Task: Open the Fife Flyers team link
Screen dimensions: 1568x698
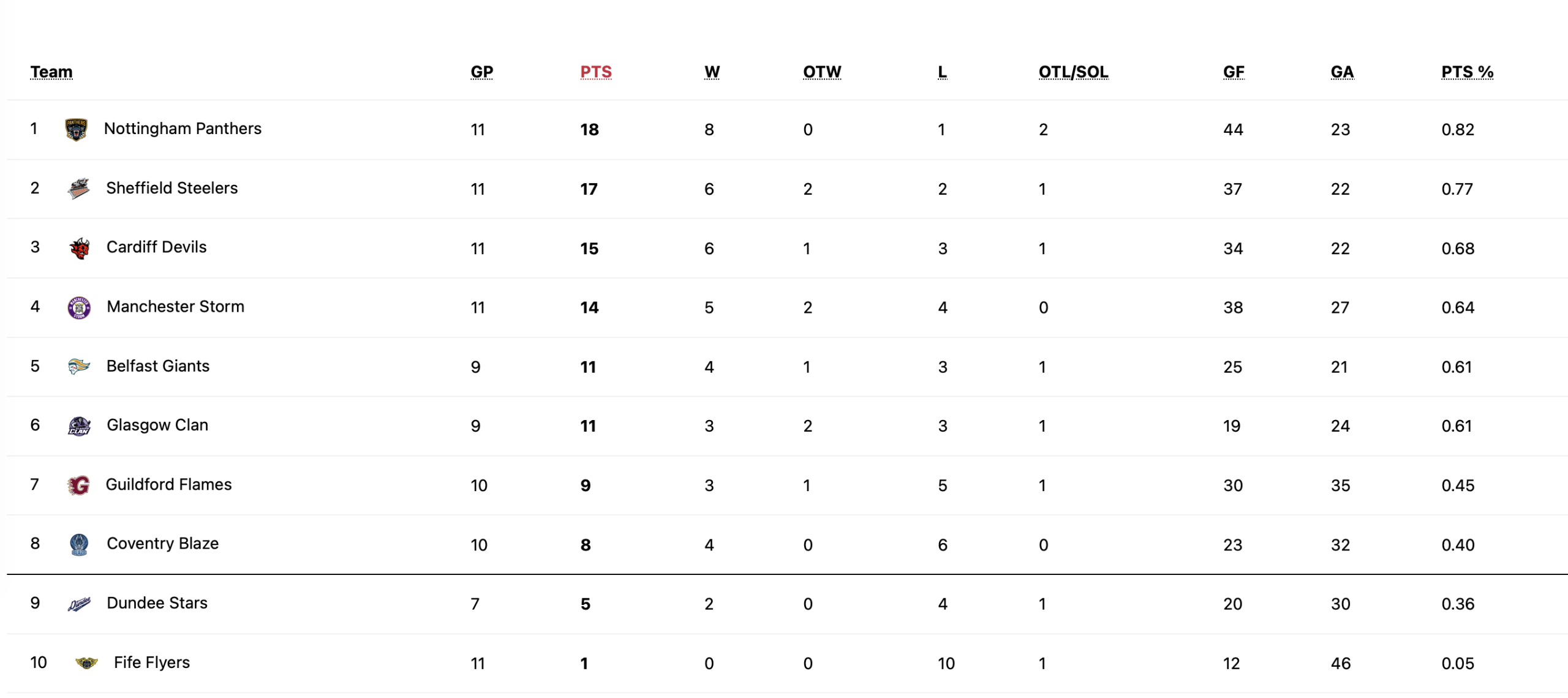Action: (152, 662)
